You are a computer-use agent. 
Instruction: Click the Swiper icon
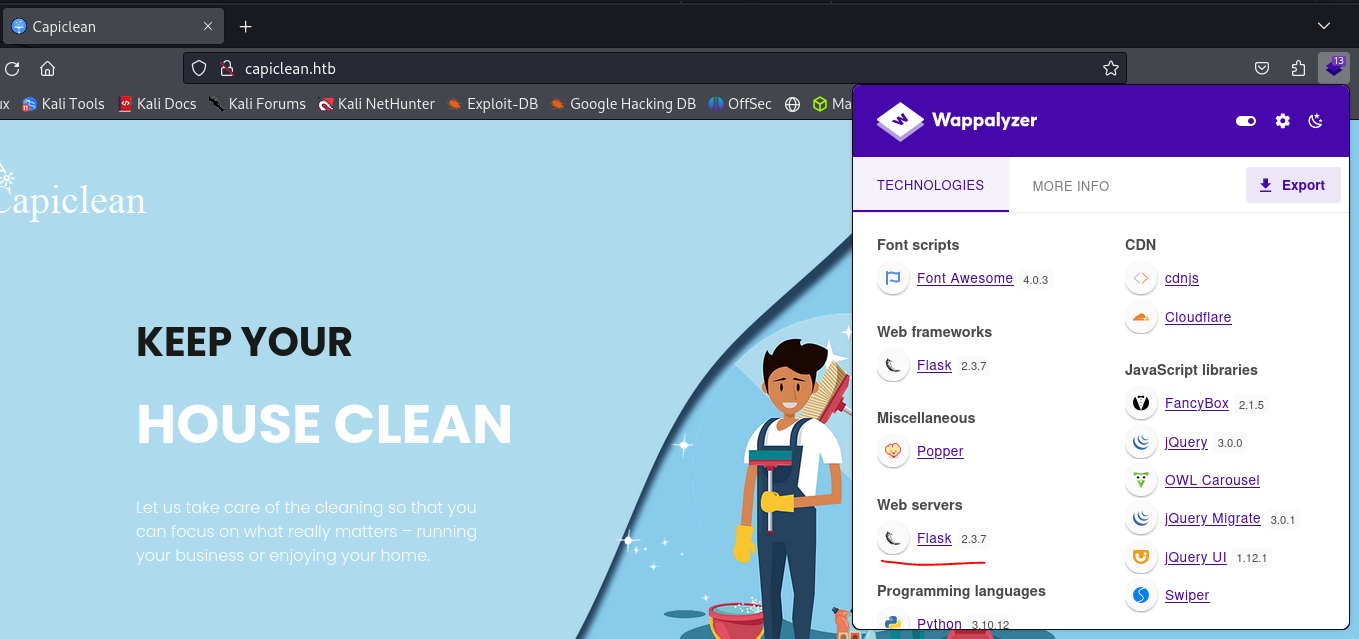coord(1141,595)
